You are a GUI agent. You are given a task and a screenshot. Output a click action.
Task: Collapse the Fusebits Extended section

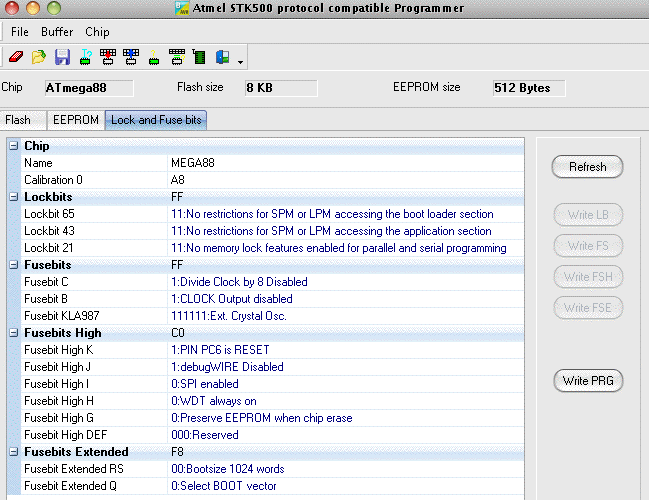coord(13,452)
